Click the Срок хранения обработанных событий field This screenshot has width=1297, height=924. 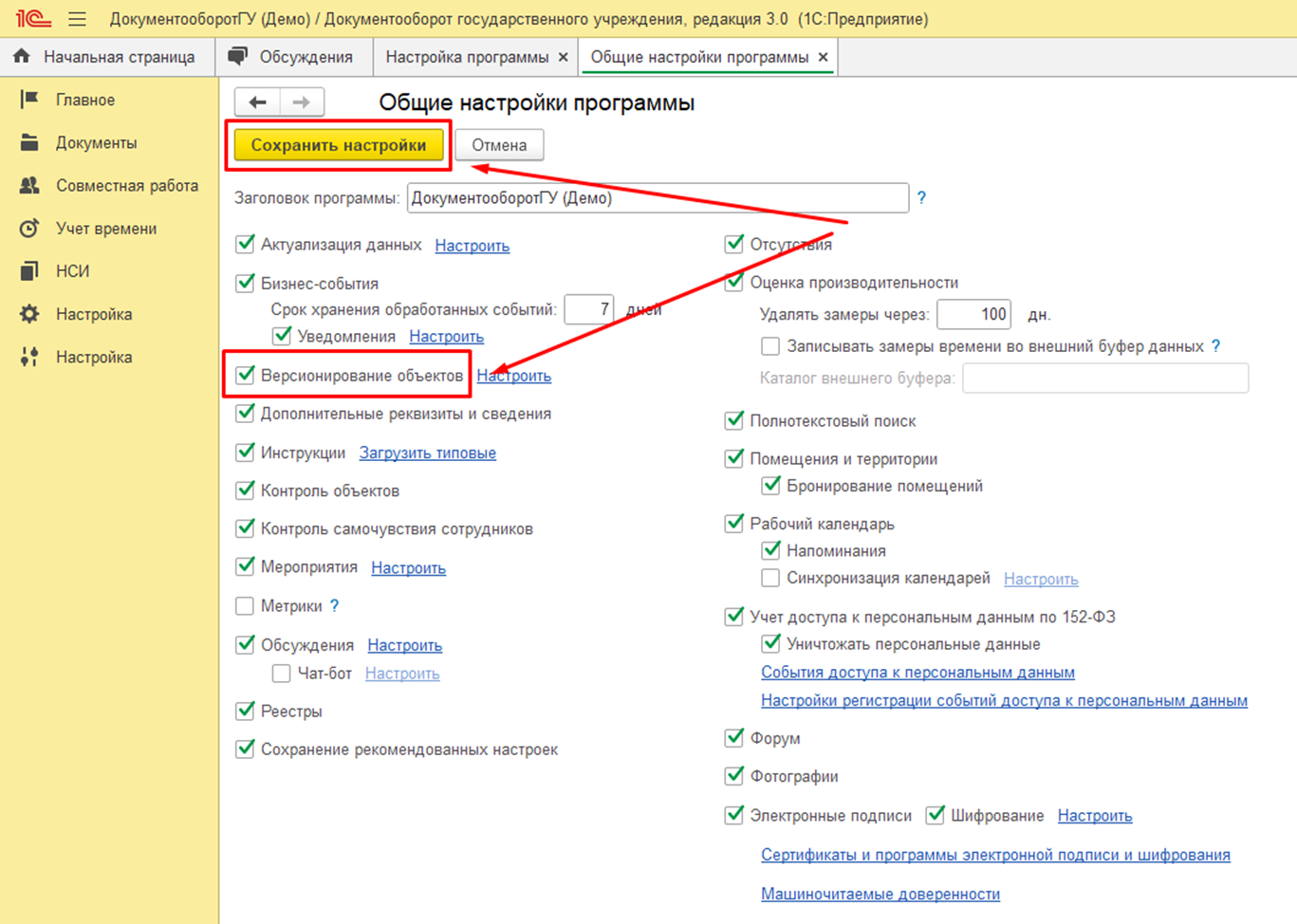point(589,309)
